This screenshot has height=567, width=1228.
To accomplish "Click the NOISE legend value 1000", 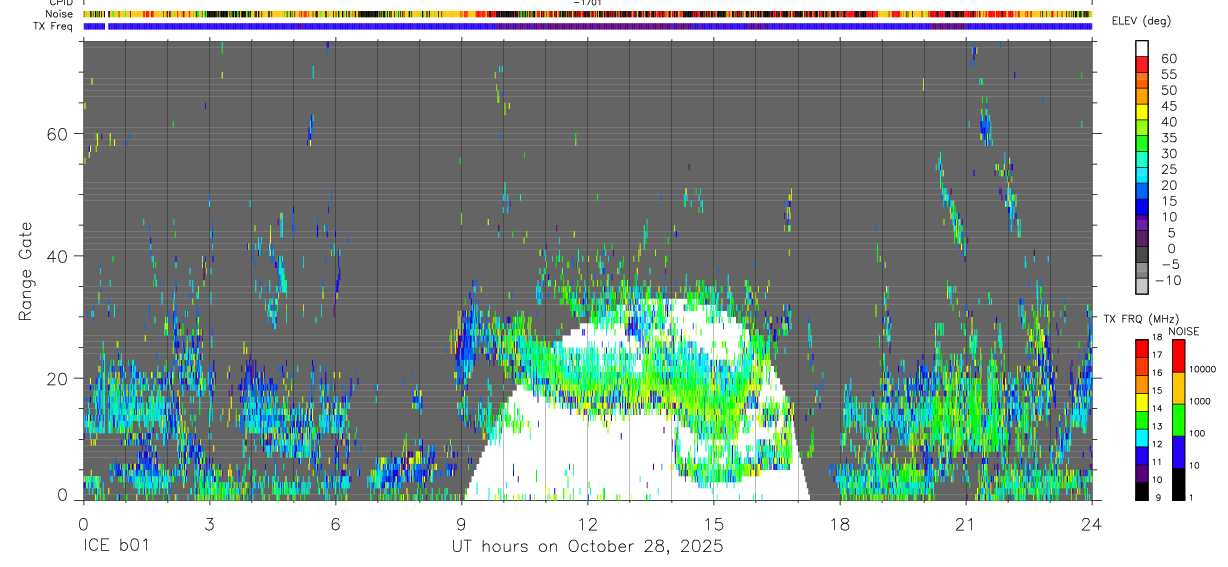I will pyautogui.click(x=1202, y=401).
